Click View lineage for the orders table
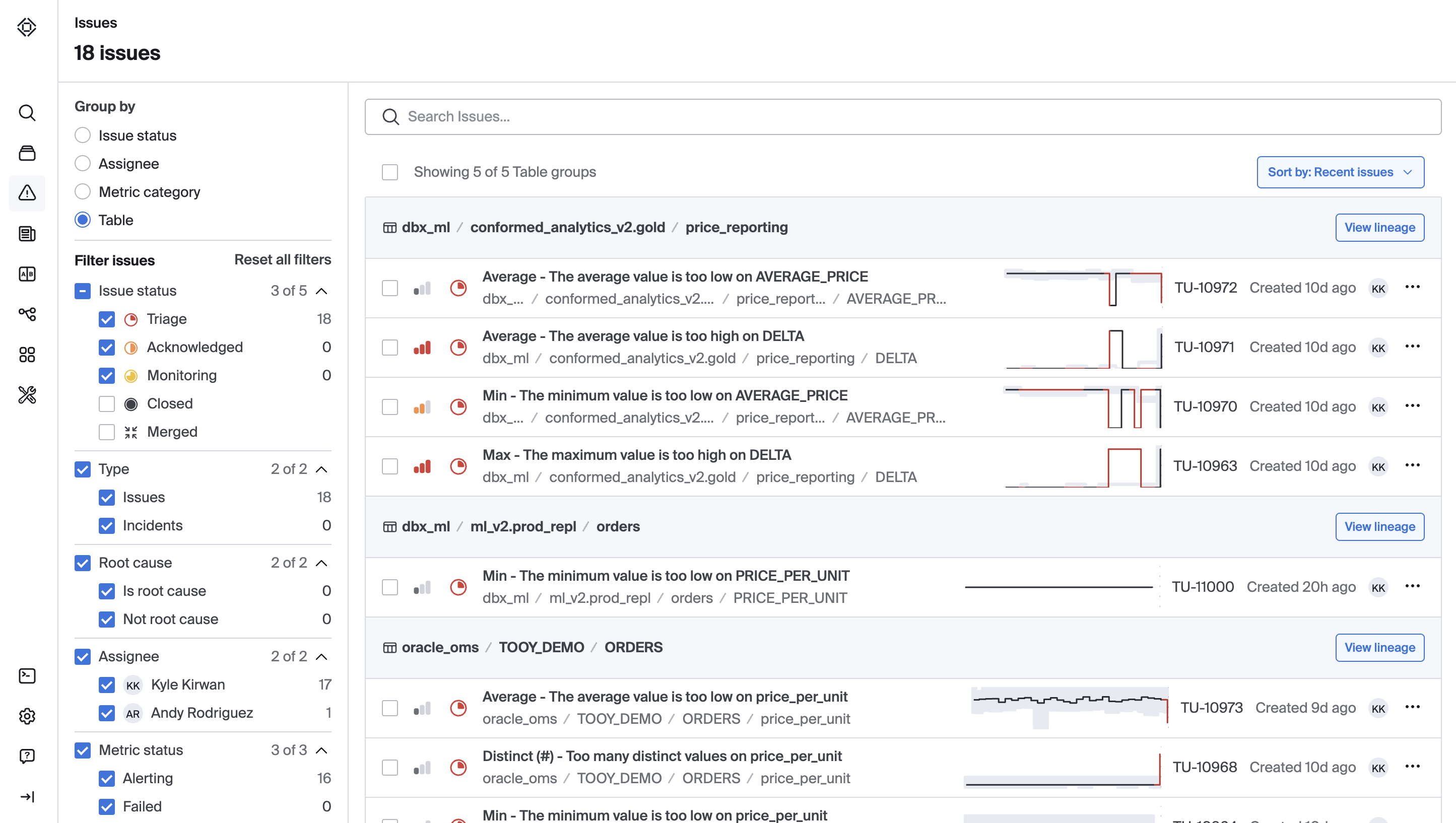1456x823 pixels. 1379,526
